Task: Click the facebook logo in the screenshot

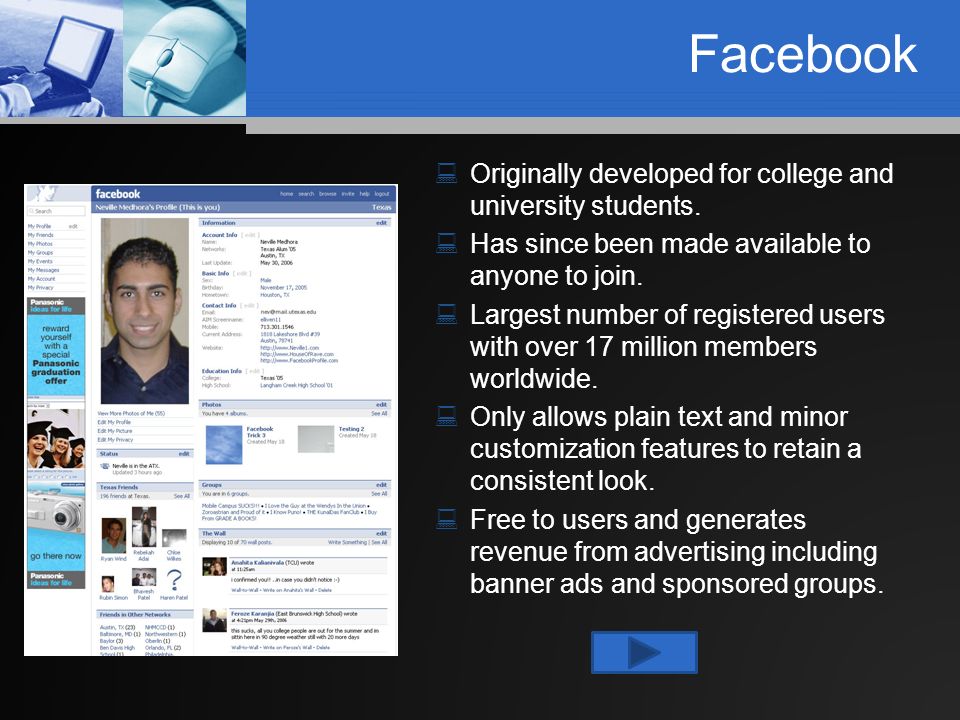Action: [x=118, y=194]
